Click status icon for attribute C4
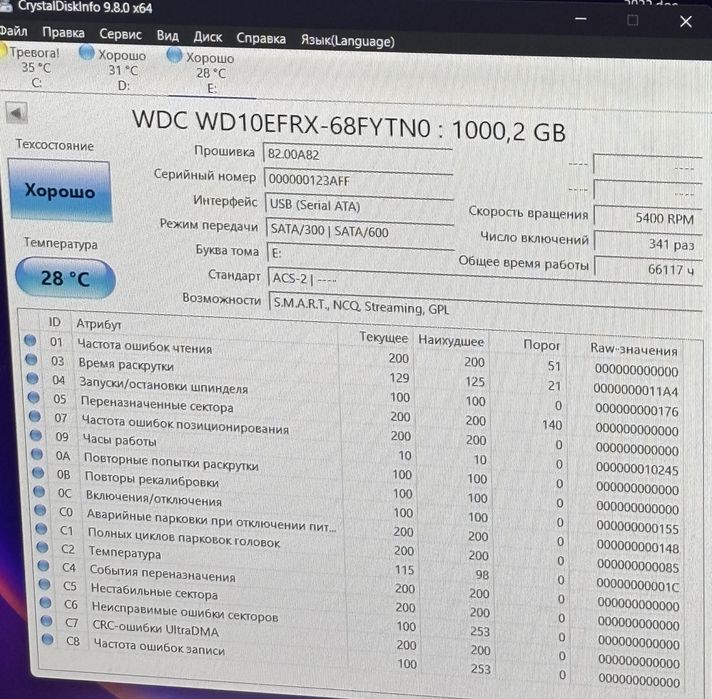The height and width of the screenshot is (699, 712). (x=44, y=565)
